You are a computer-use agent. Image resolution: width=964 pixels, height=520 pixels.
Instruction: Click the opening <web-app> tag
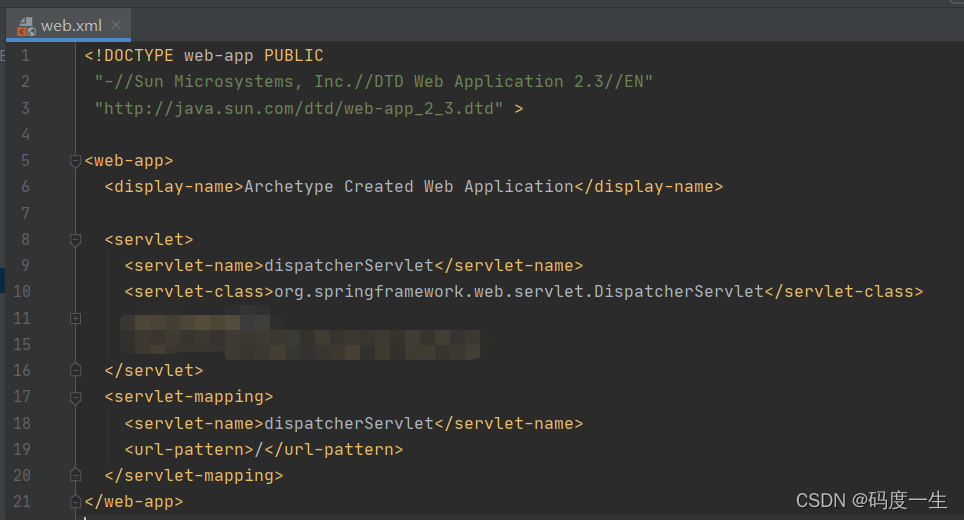point(129,161)
